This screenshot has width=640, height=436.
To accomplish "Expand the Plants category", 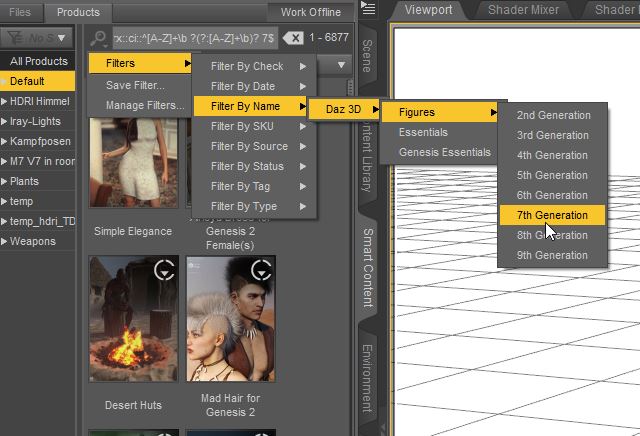I will tap(4, 181).
